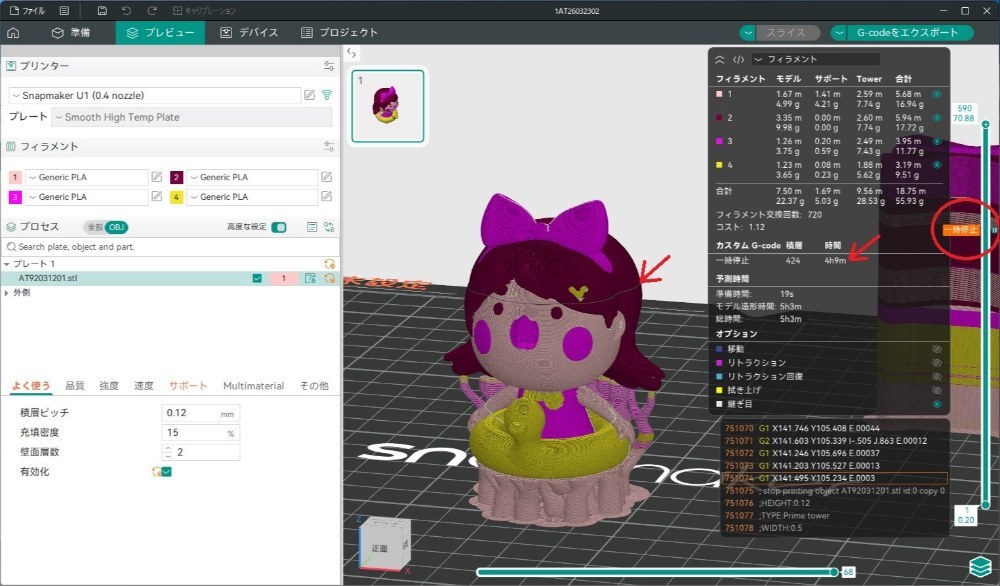The width and height of the screenshot is (1000, 586).
Task: Click filament 2 dark maroon swatch
Action: pos(177,177)
